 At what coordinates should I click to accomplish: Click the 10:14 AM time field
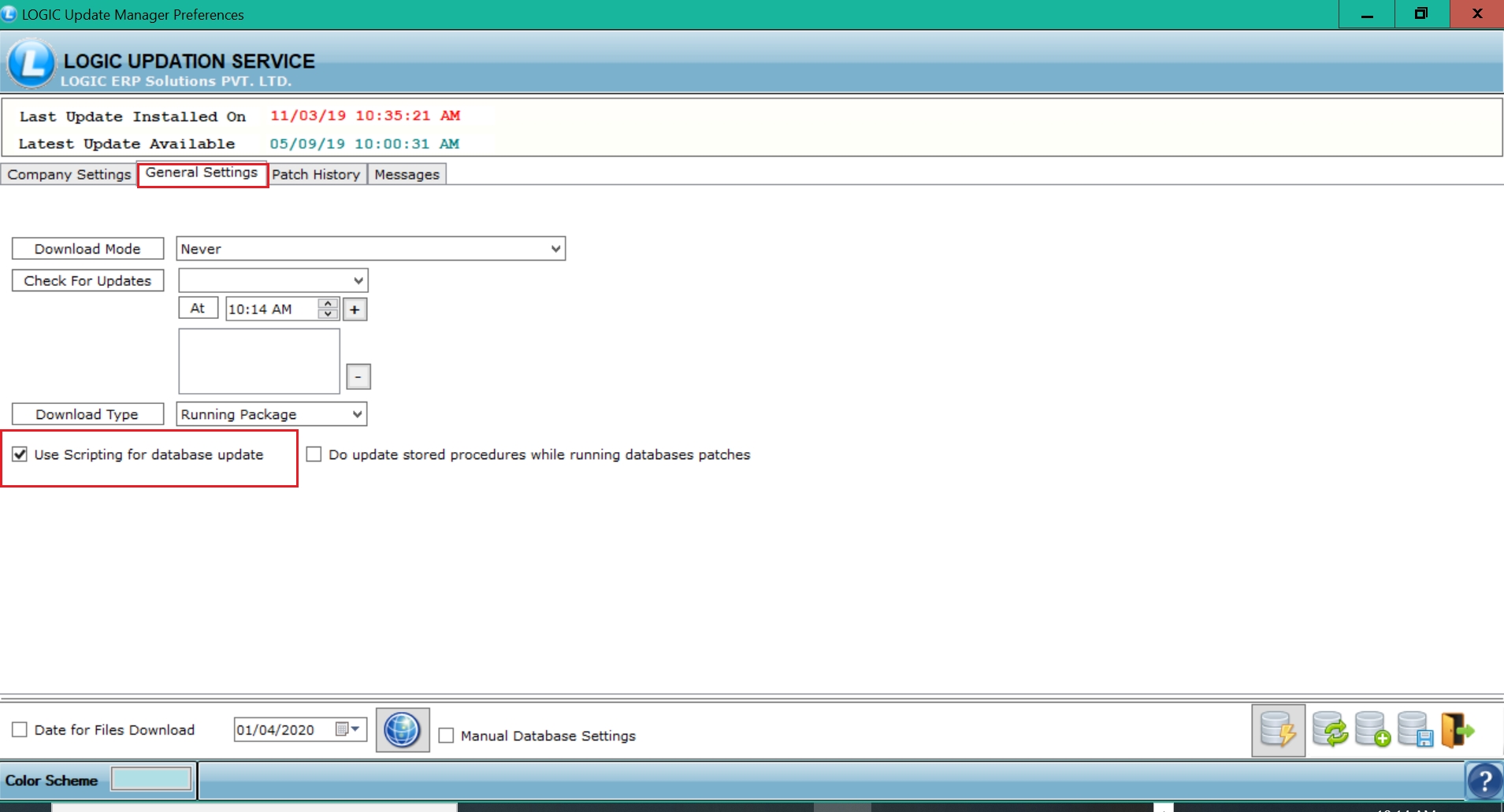270,310
